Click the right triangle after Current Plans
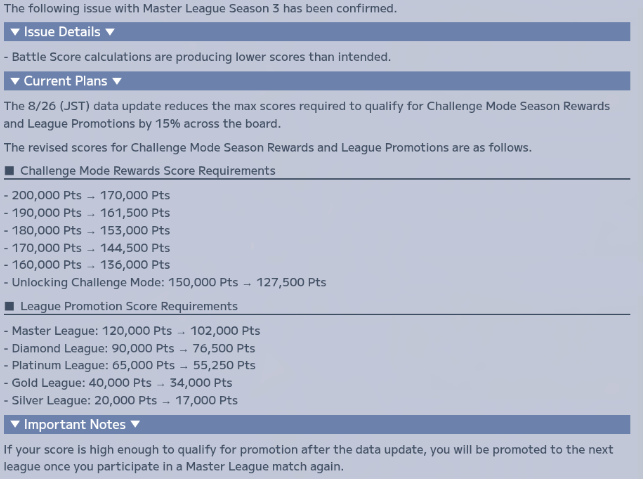The image size is (643, 479). pyautogui.click(x=117, y=81)
